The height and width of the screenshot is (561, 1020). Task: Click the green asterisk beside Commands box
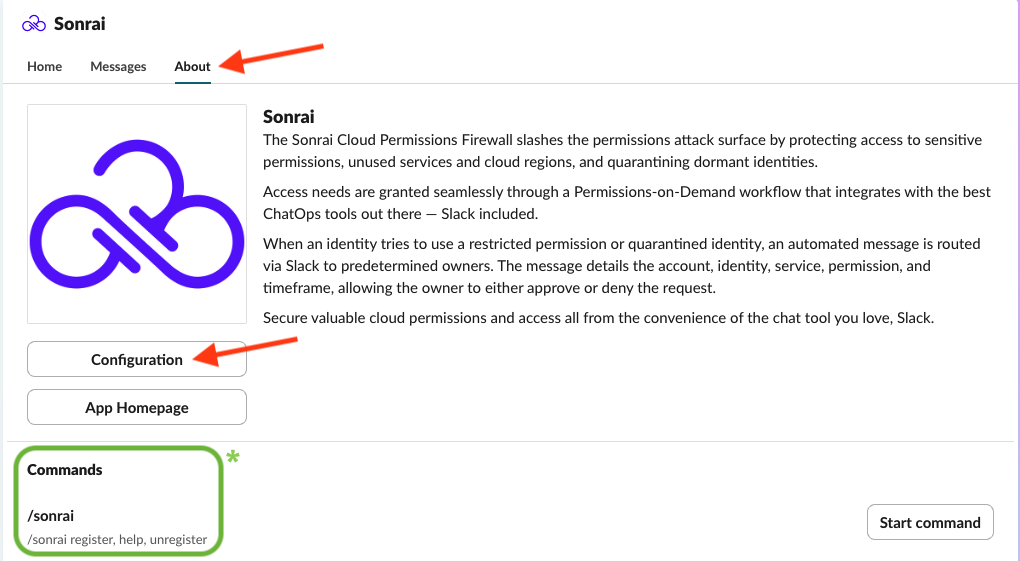[x=233, y=457]
